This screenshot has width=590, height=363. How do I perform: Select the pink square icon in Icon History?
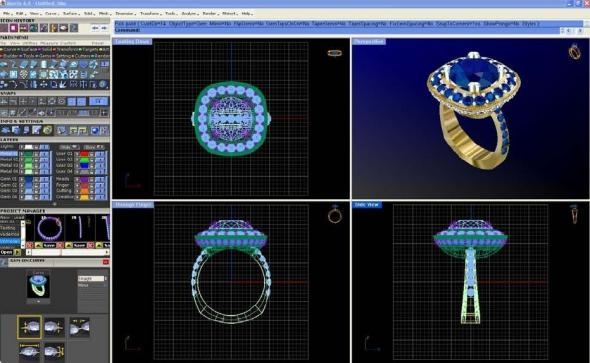pos(14,28)
